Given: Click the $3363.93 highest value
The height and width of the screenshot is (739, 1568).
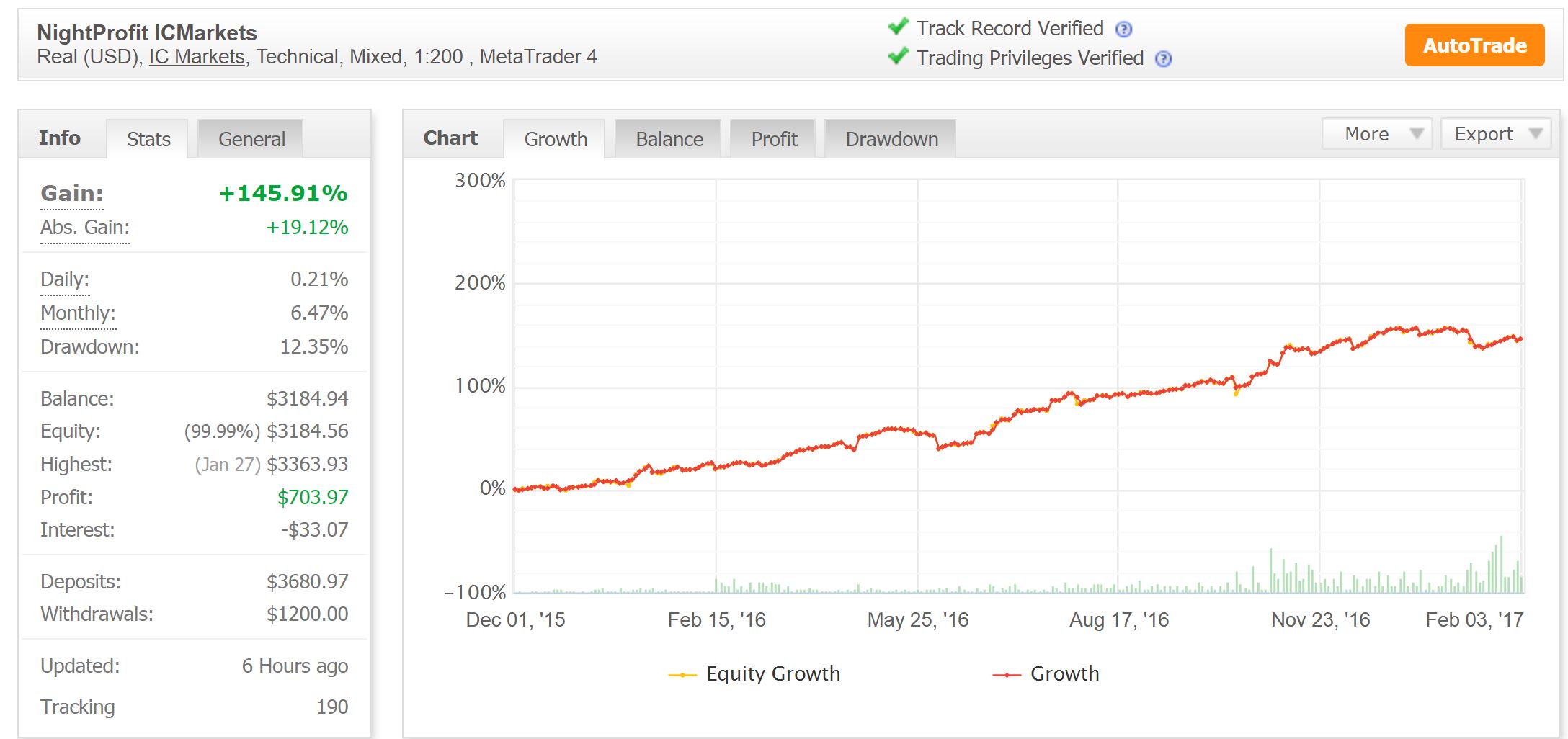Looking at the screenshot, I should pyautogui.click(x=308, y=465).
